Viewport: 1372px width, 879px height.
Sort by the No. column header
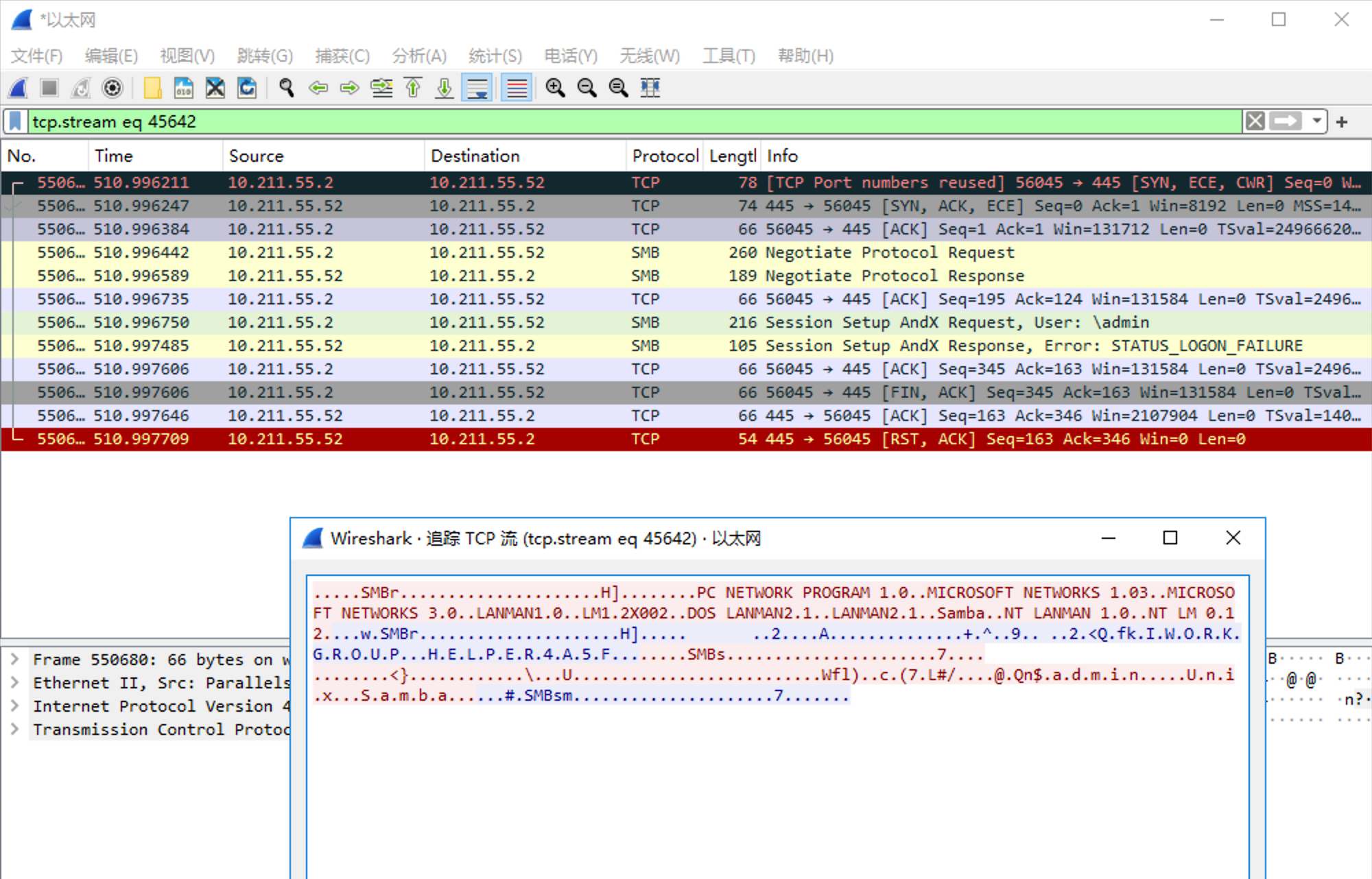pyautogui.click(x=45, y=156)
